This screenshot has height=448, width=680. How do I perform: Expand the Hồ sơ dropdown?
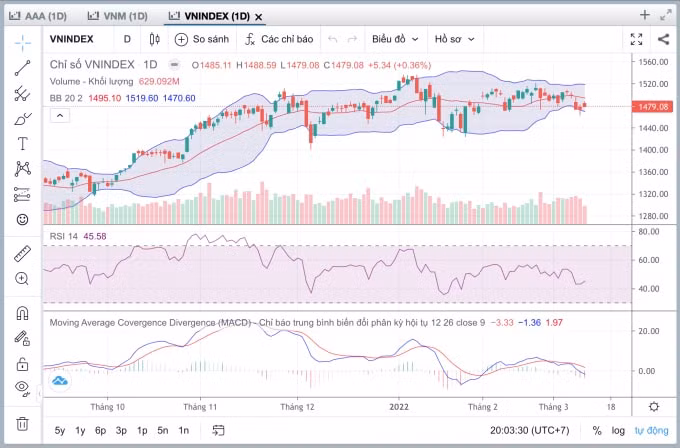click(454, 39)
